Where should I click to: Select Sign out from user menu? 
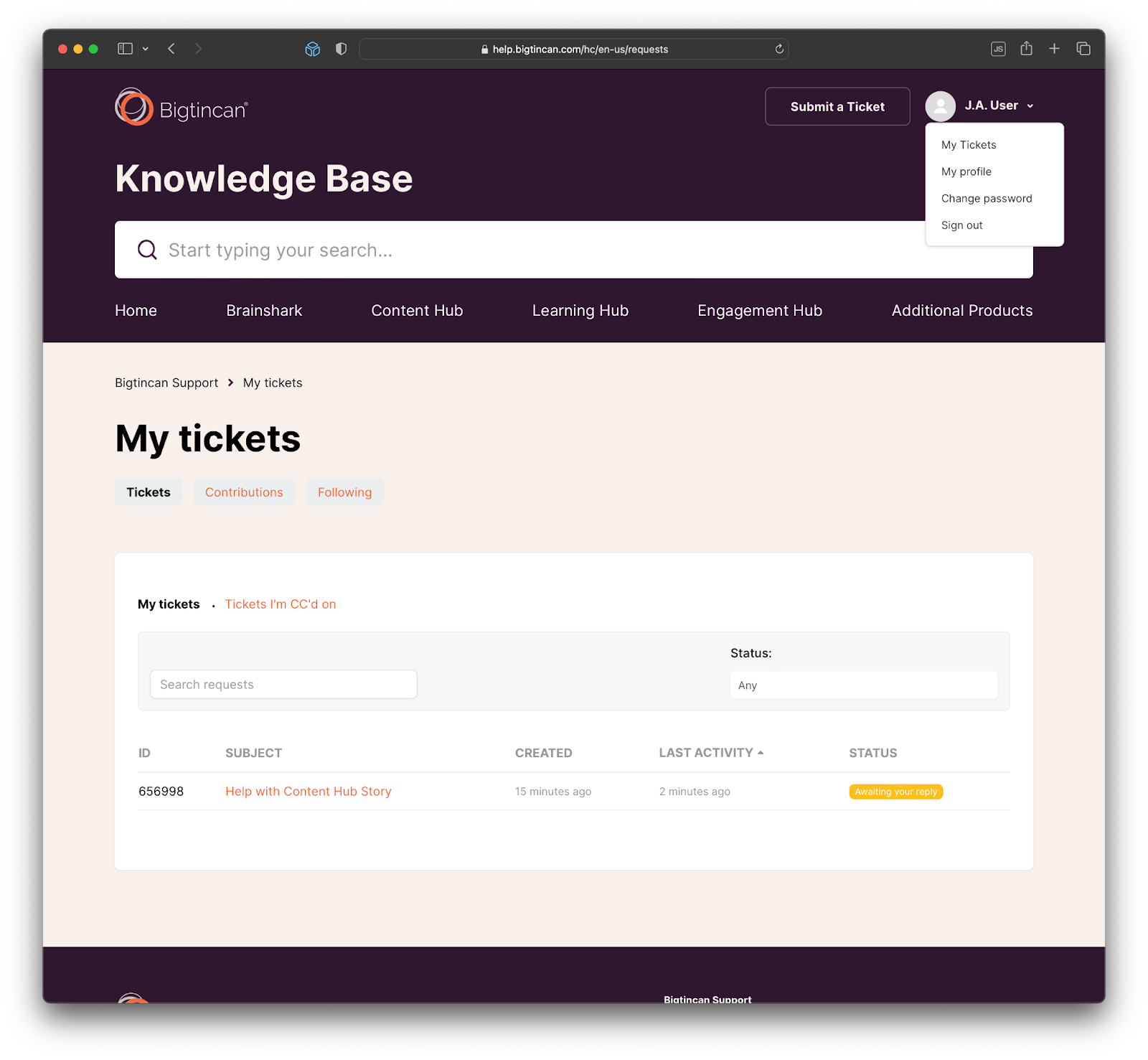coord(961,225)
